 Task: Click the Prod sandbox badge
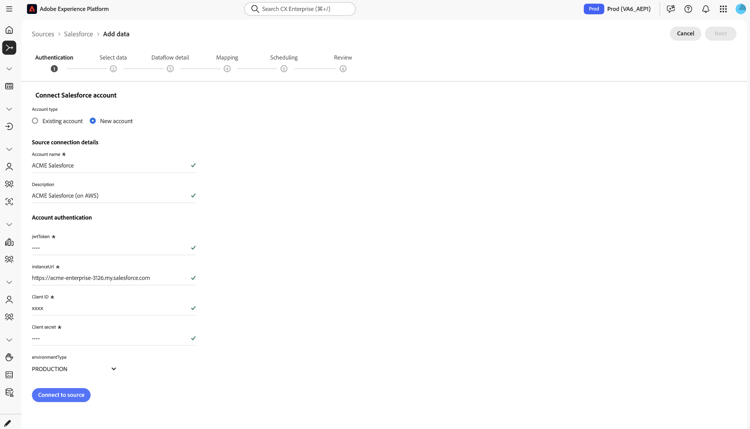(594, 9)
